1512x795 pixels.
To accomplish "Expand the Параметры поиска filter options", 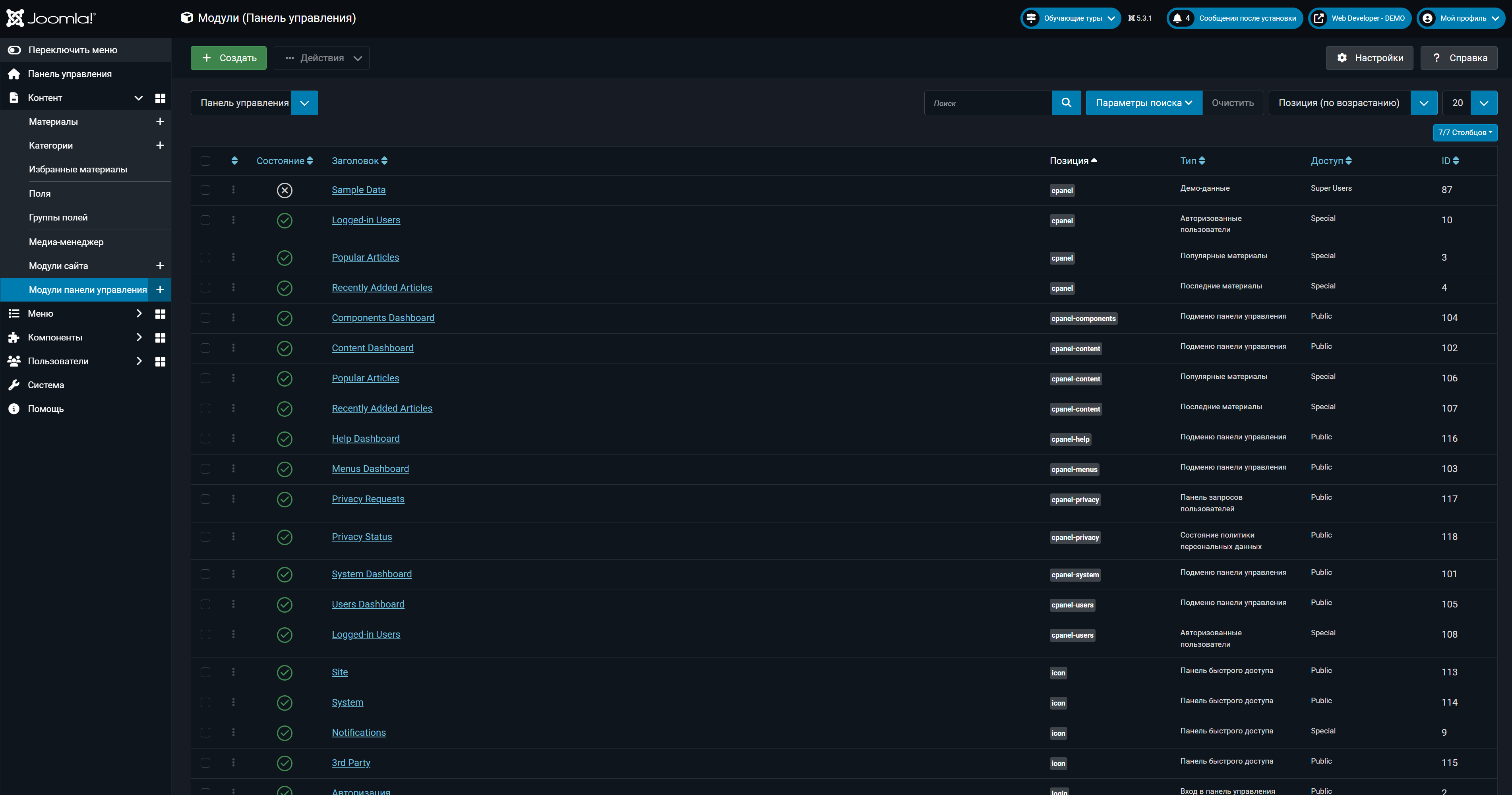I will tap(1143, 103).
